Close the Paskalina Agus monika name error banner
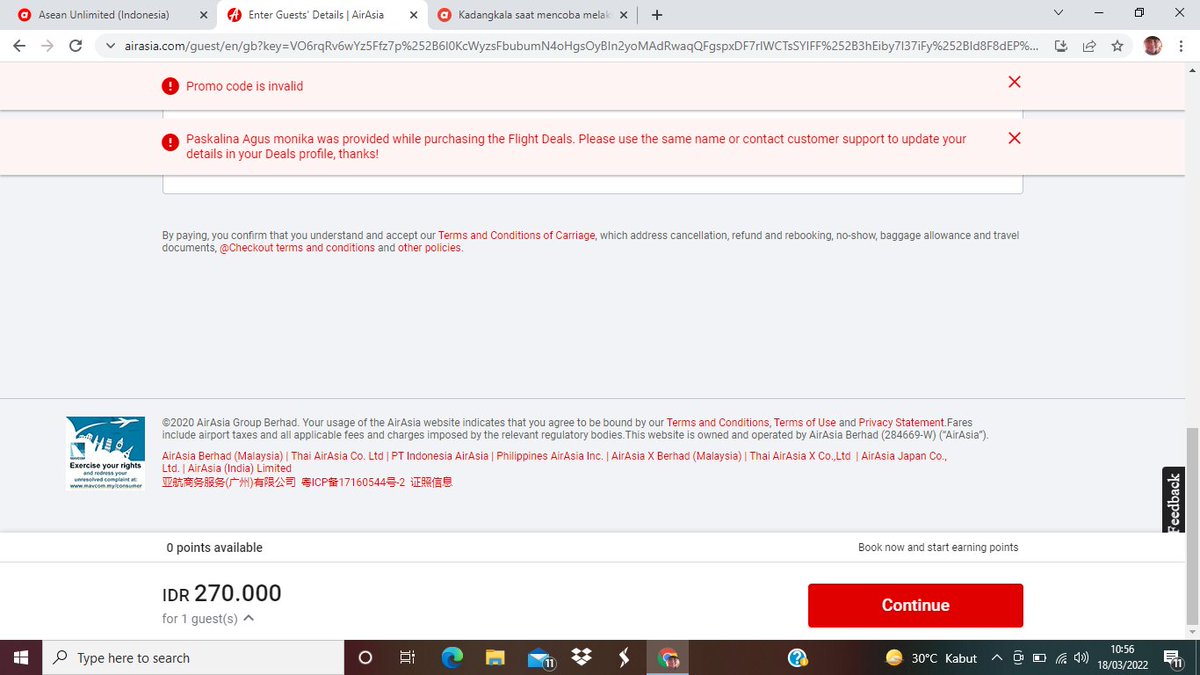 click(x=1014, y=138)
